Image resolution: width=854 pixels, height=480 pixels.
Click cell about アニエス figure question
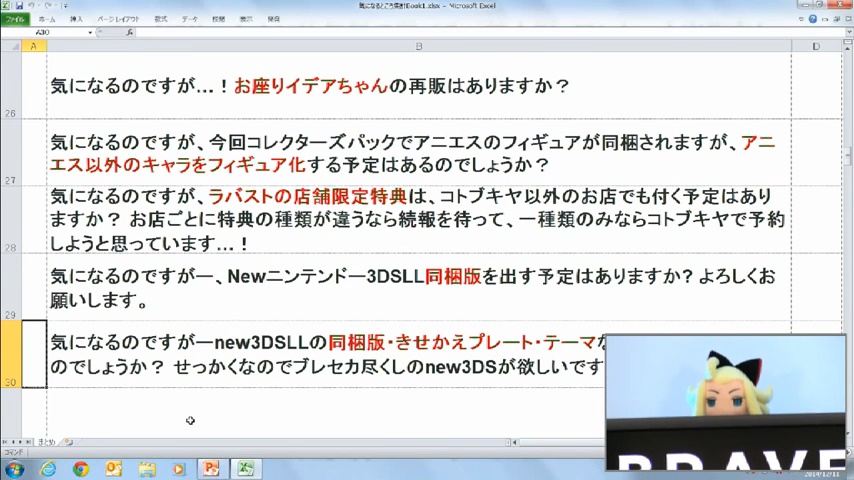click(419, 153)
